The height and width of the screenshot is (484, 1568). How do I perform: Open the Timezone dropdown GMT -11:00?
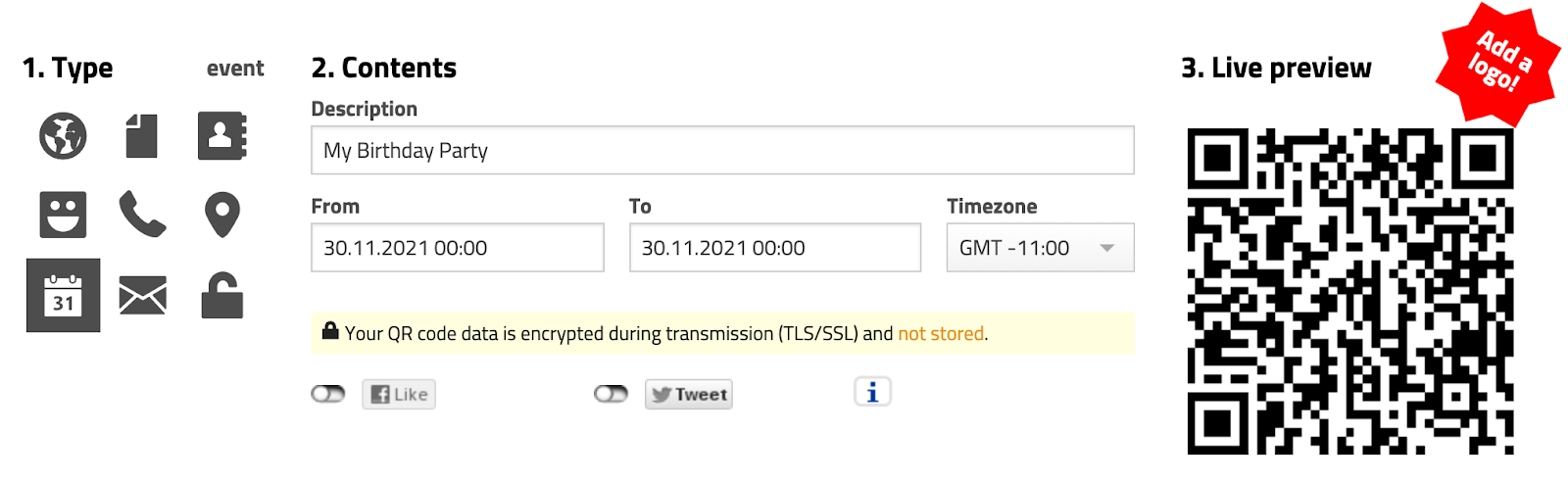pyautogui.click(x=1040, y=248)
